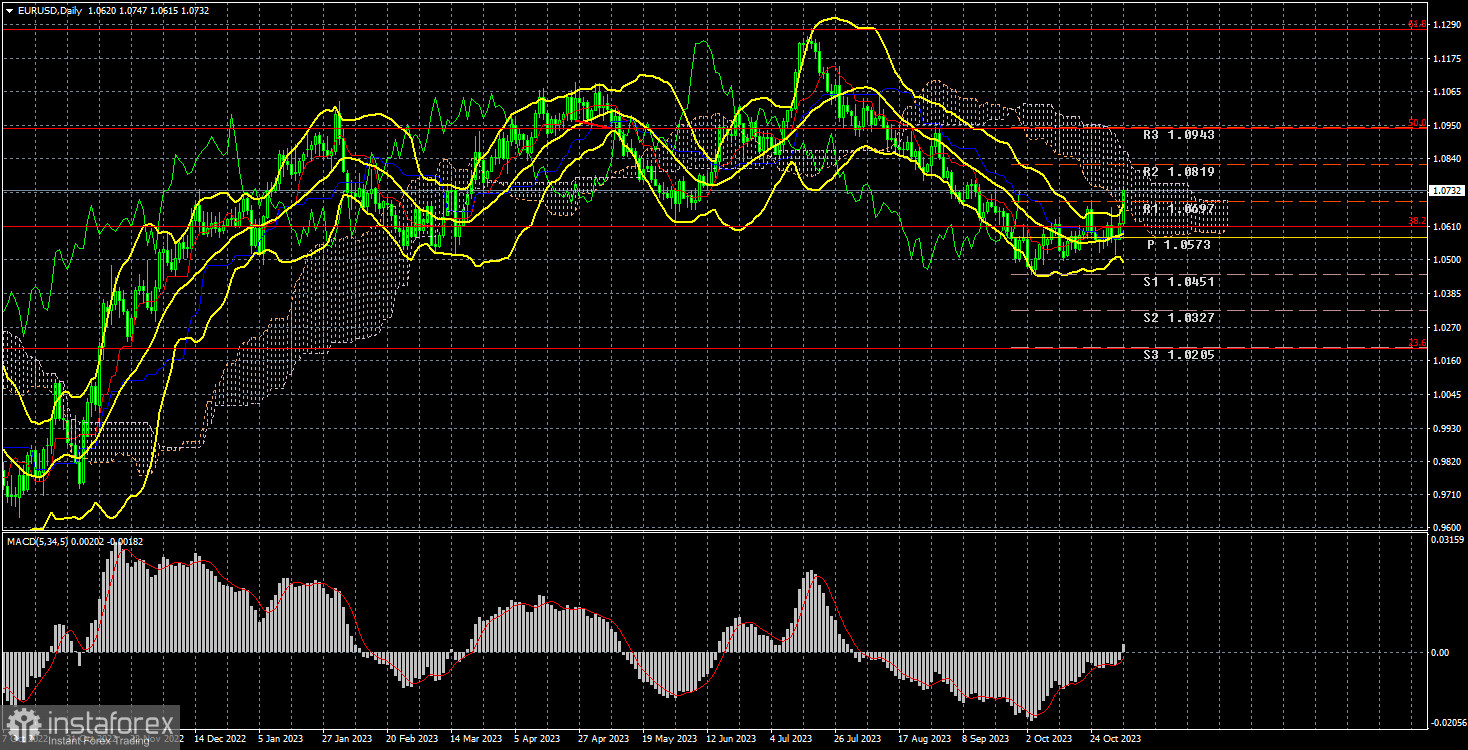This screenshot has width=1468, height=750.
Task: Click the 38.2 Fibonacci level label
Action: pos(1417,223)
